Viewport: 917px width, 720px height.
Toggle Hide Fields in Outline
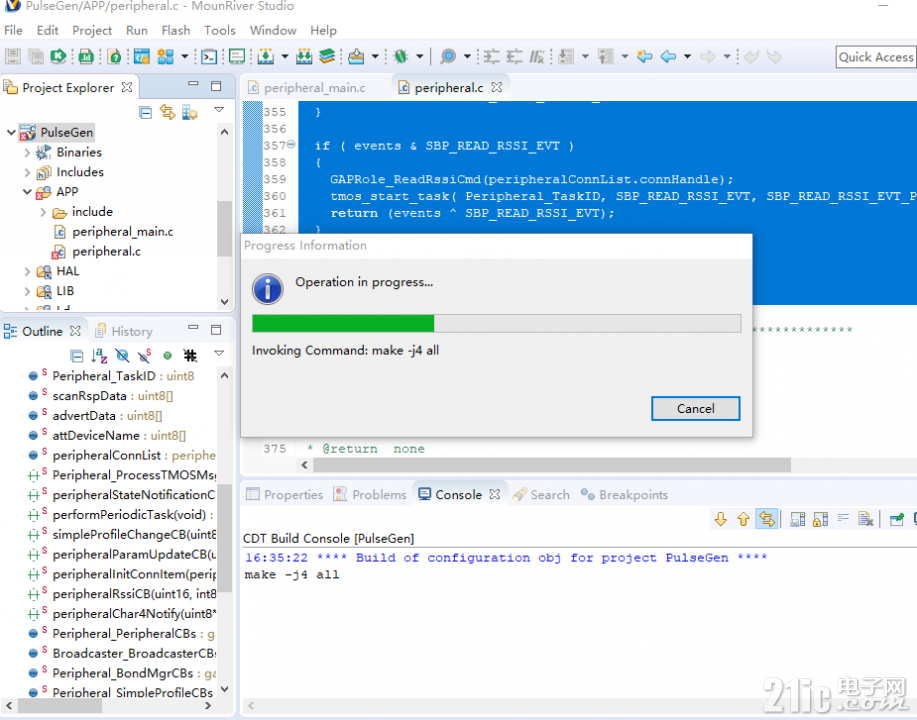point(122,356)
